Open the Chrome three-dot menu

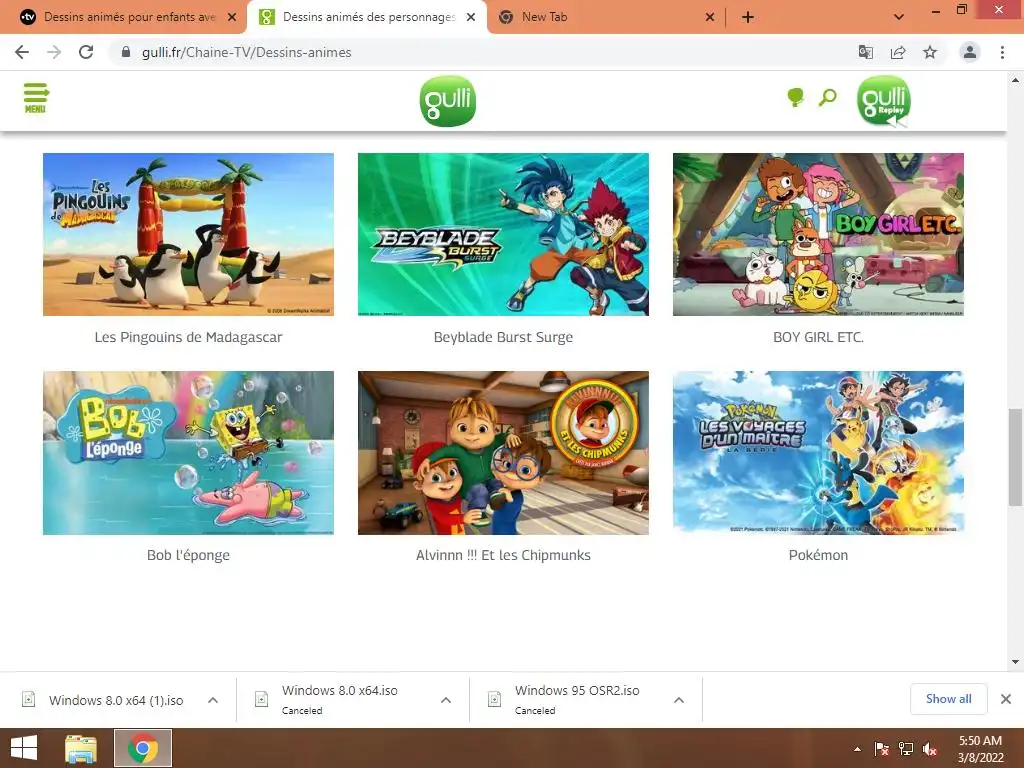coord(1002,52)
